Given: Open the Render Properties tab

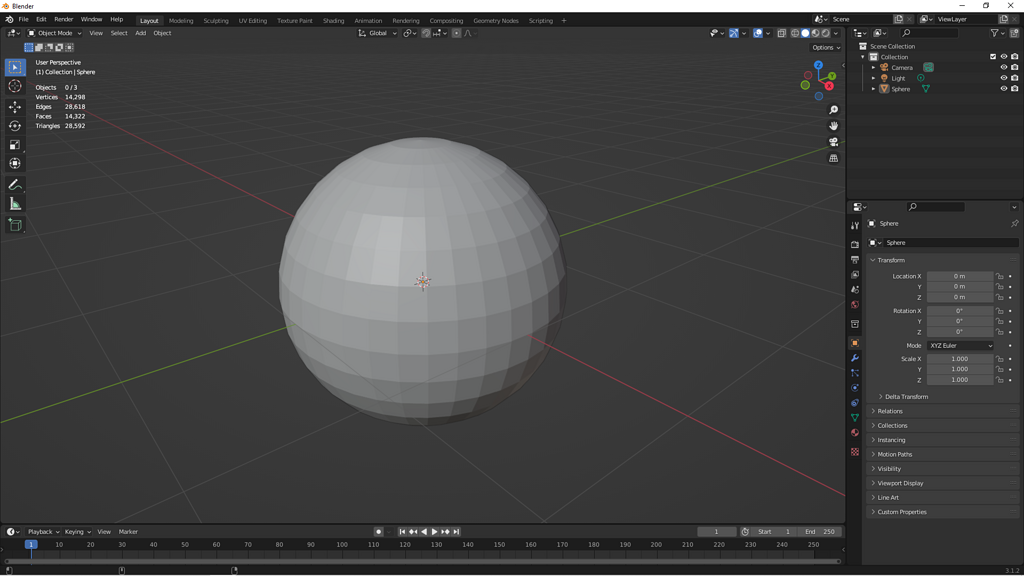Looking at the screenshot, I should [x=856, y=244].
